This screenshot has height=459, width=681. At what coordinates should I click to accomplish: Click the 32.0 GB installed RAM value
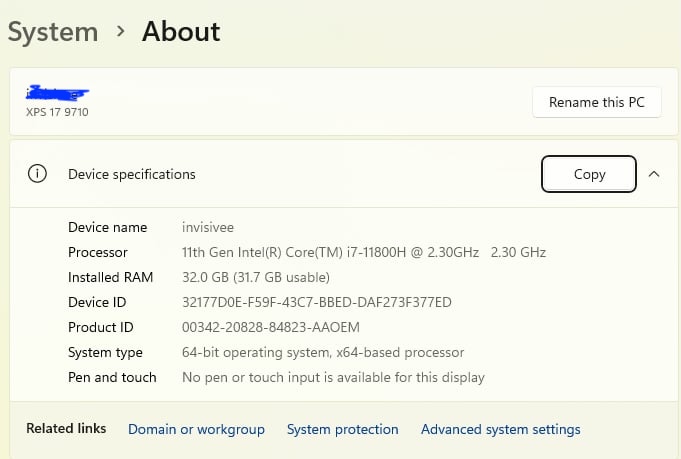255,277
